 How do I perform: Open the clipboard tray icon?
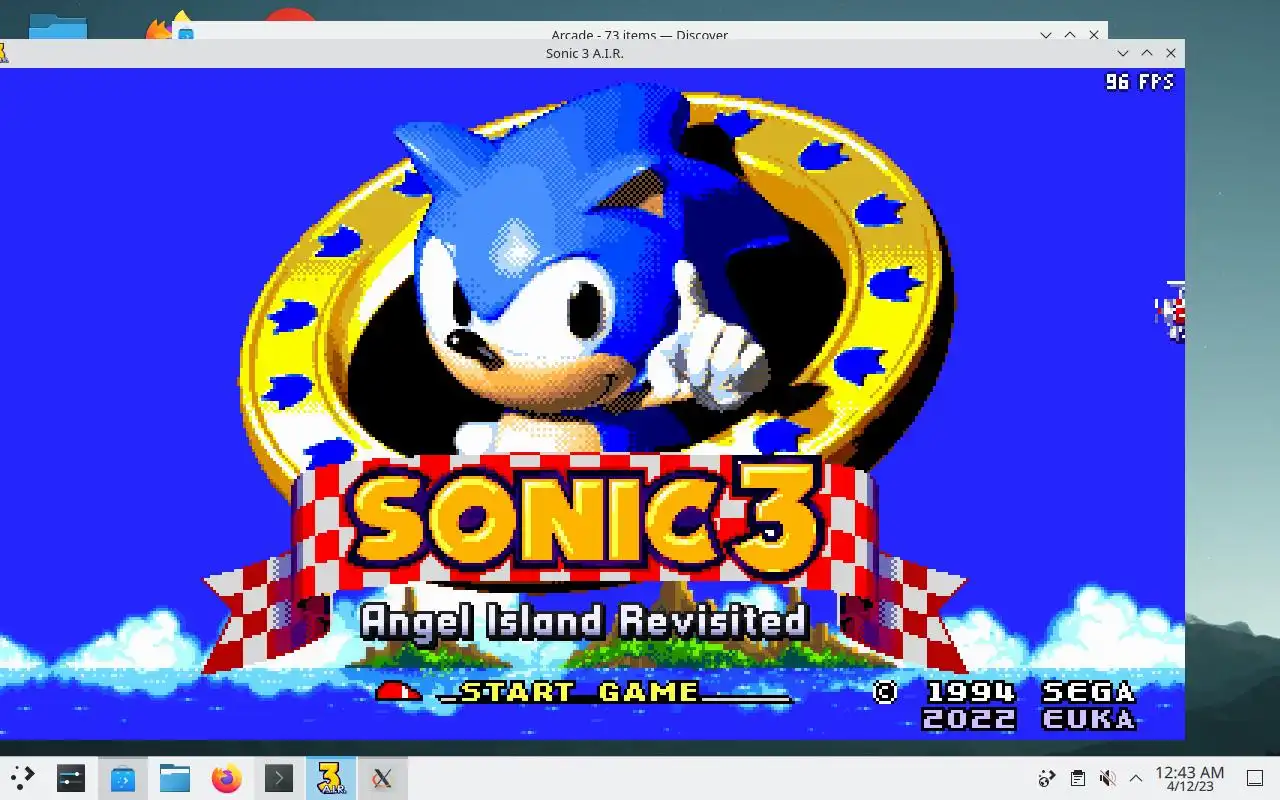[1077, 778]
